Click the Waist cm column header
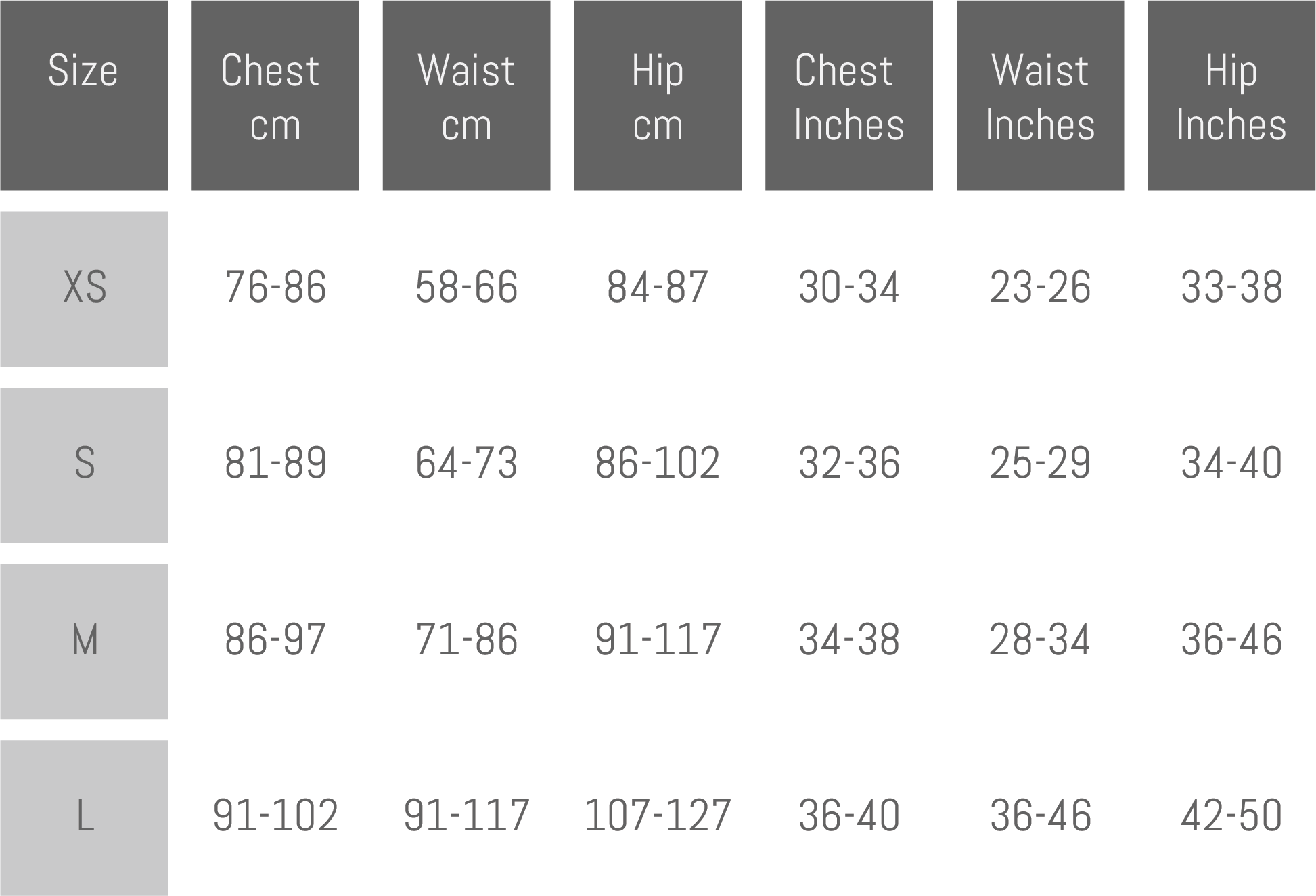1316x896 pixels. tap(466, 95)
